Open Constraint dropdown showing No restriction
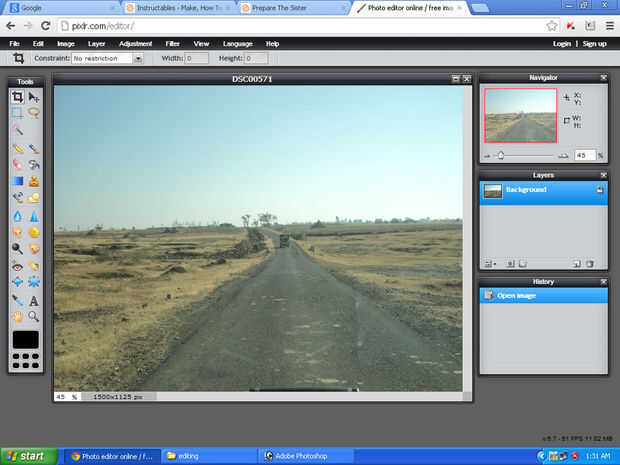This screenshot has width=620, height=465. (107, 59)
